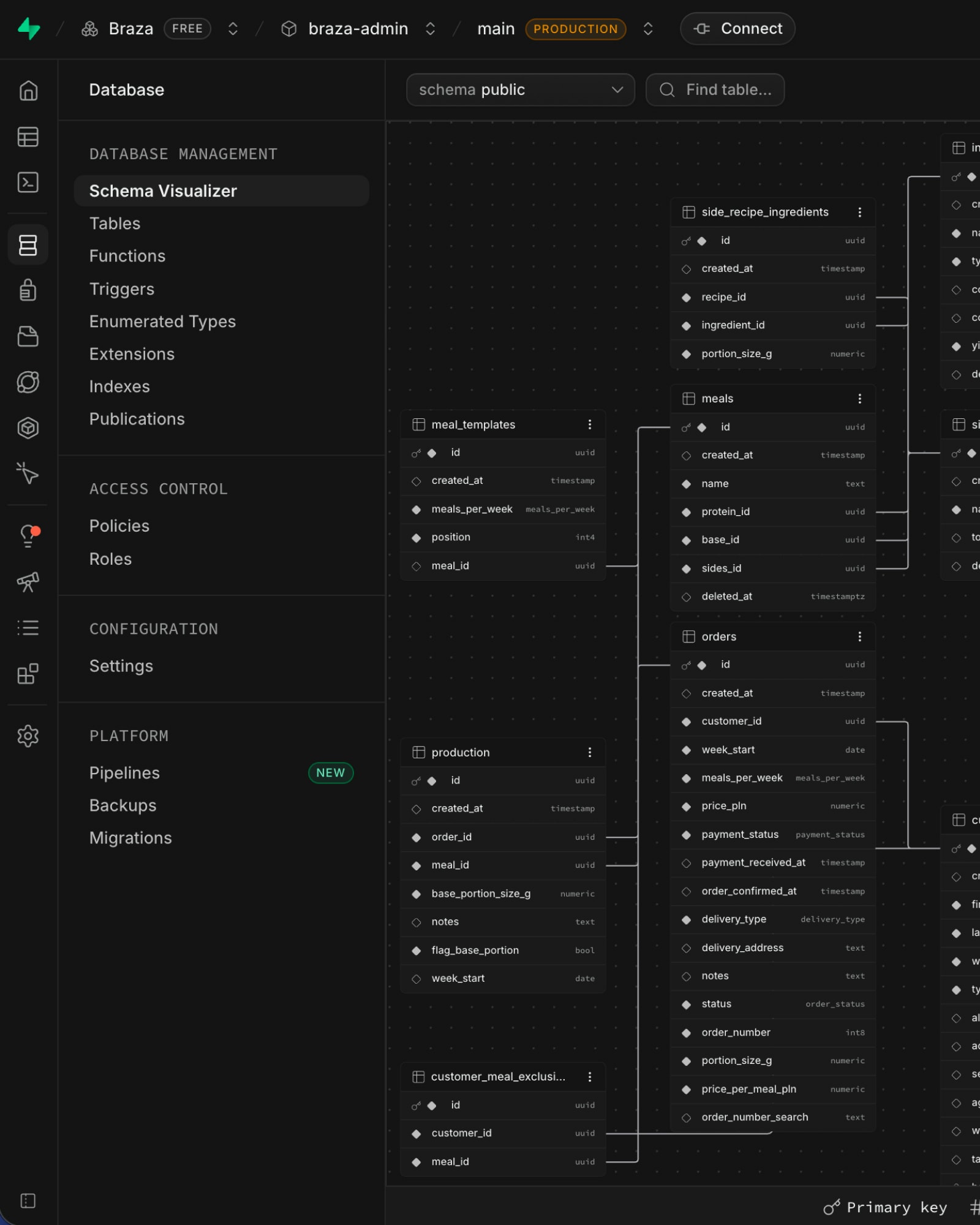Open Roles under Access Control

click(x=110, y=559)
